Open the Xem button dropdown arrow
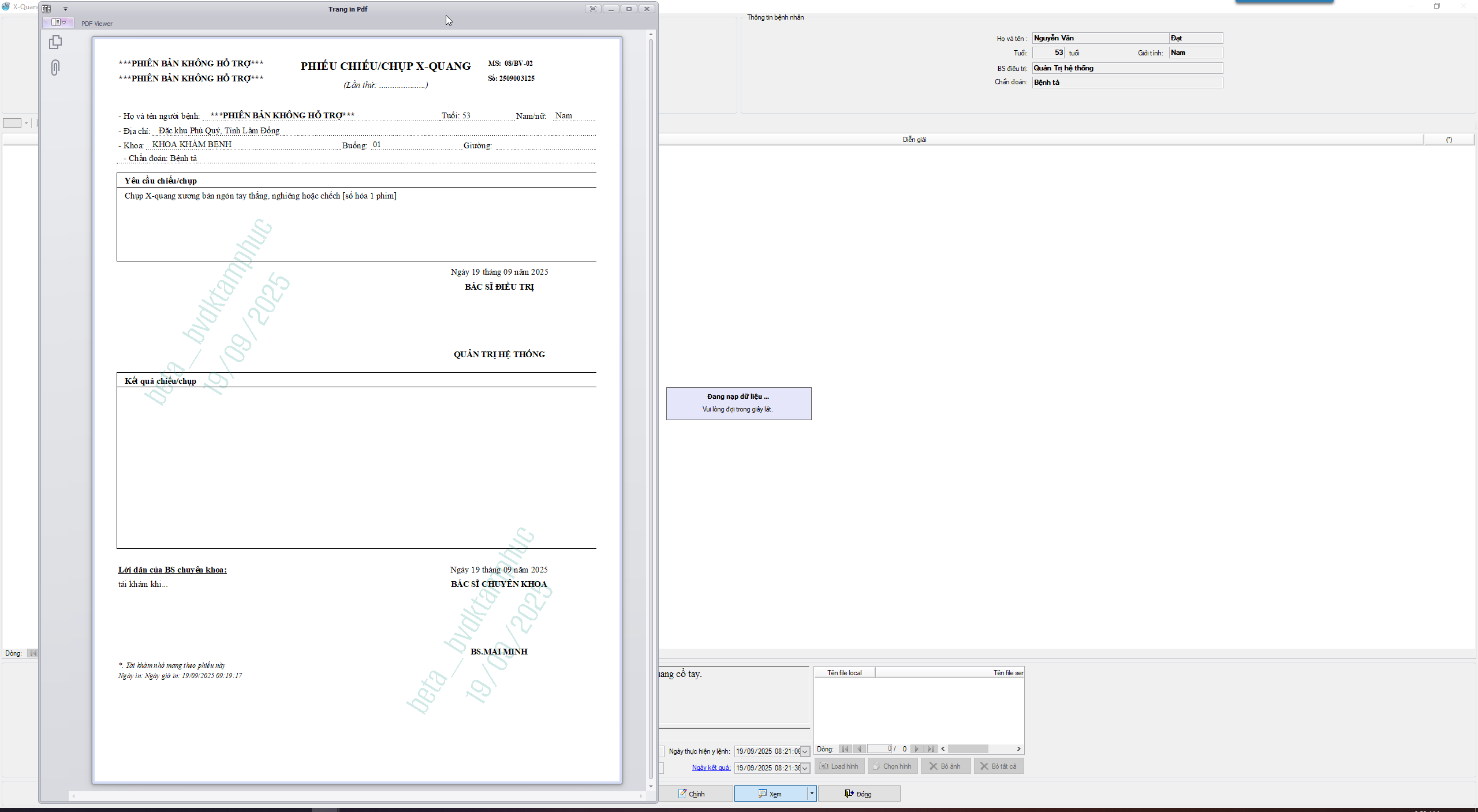The width and height of the screenshot is (1478, 812). (x=812, y=794)
